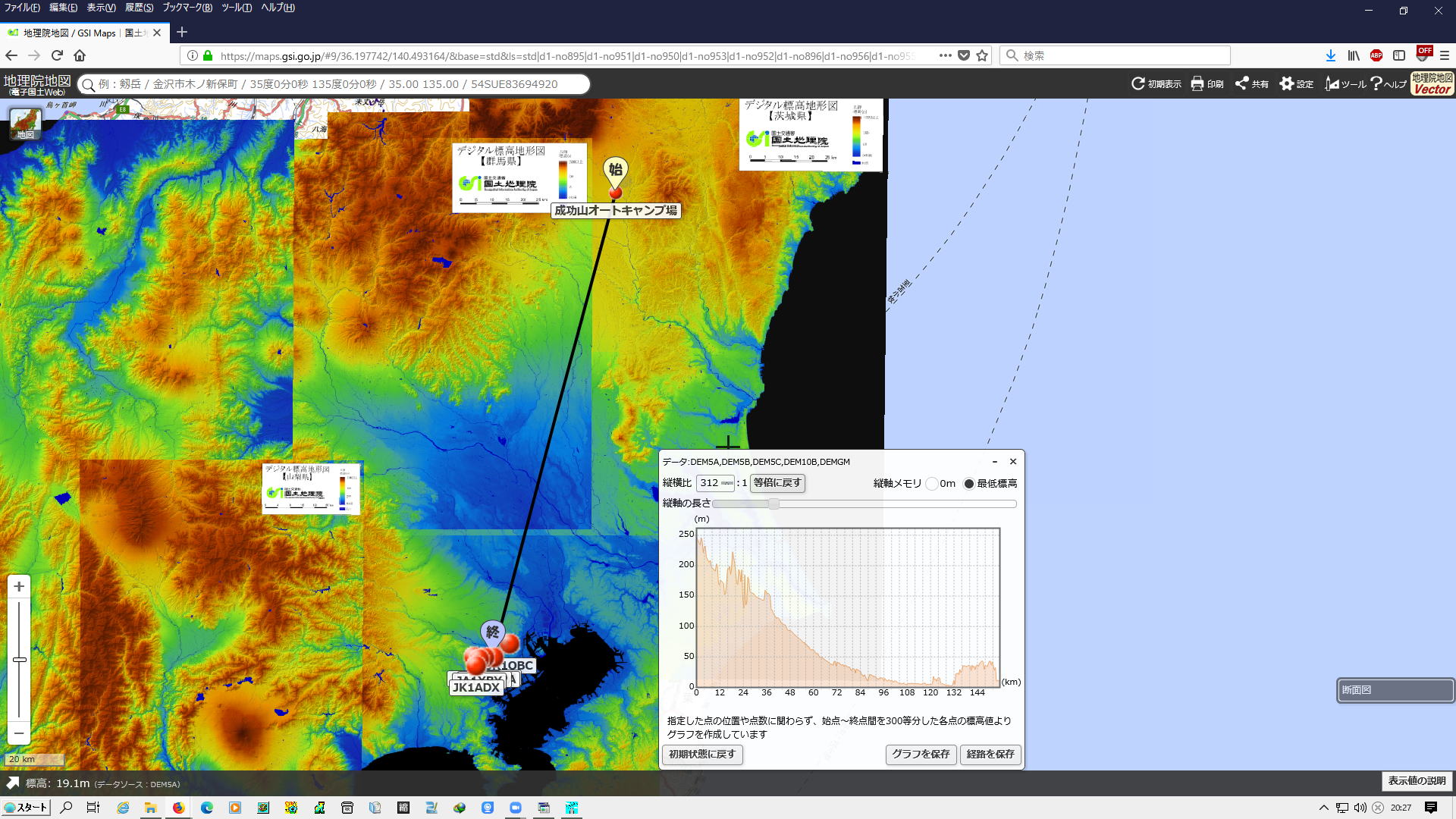Click the 終 end point marker

click(x=492, y=632)
